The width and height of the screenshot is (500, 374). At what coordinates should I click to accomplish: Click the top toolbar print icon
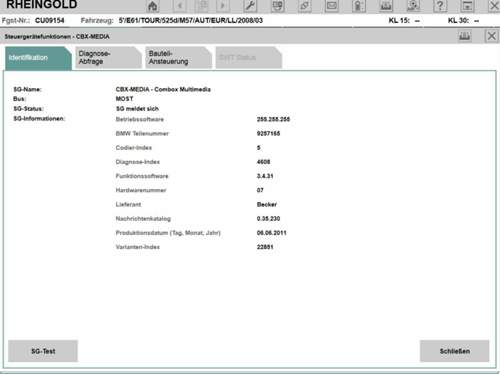tap(386, 6)
